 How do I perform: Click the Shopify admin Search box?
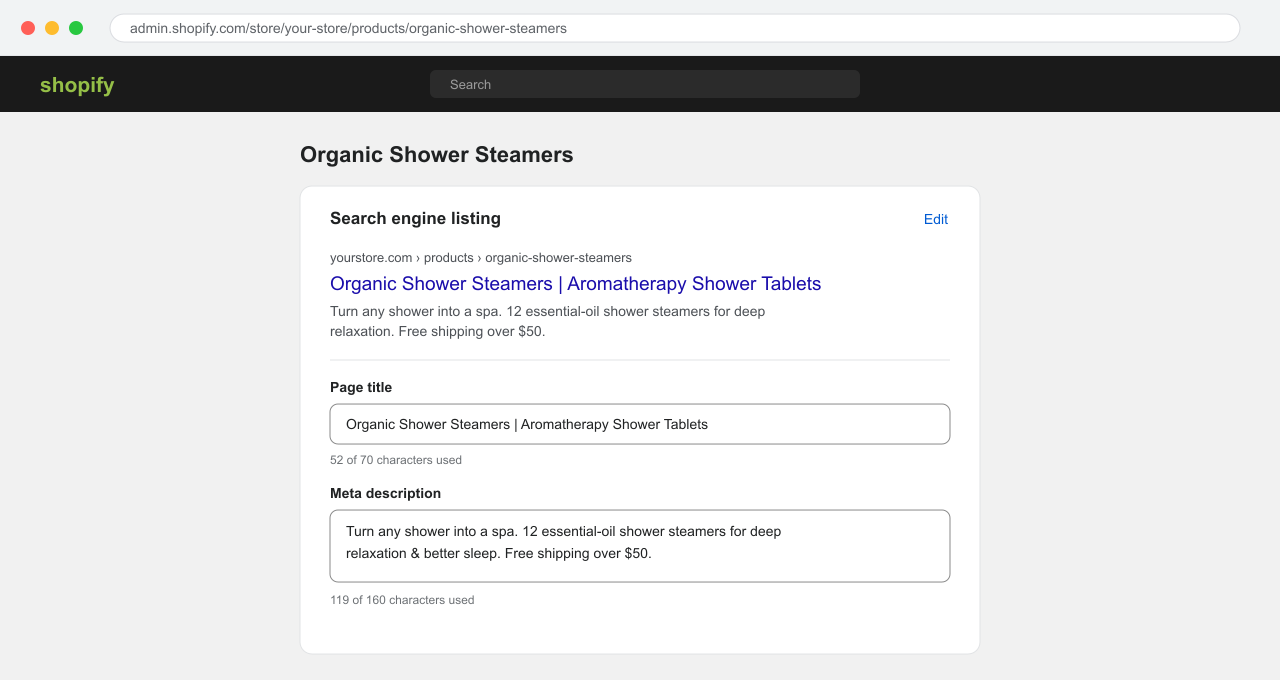pyautogui.click(x=645, y=84)
